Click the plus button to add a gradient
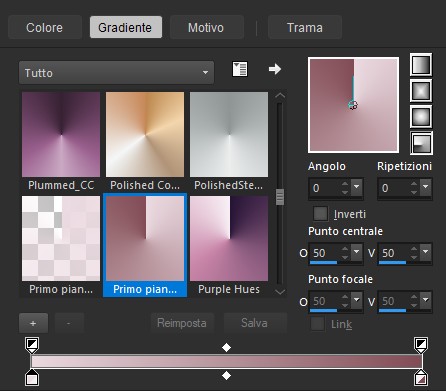The width and height of the screenshot is (446, 391). (33, 323)
